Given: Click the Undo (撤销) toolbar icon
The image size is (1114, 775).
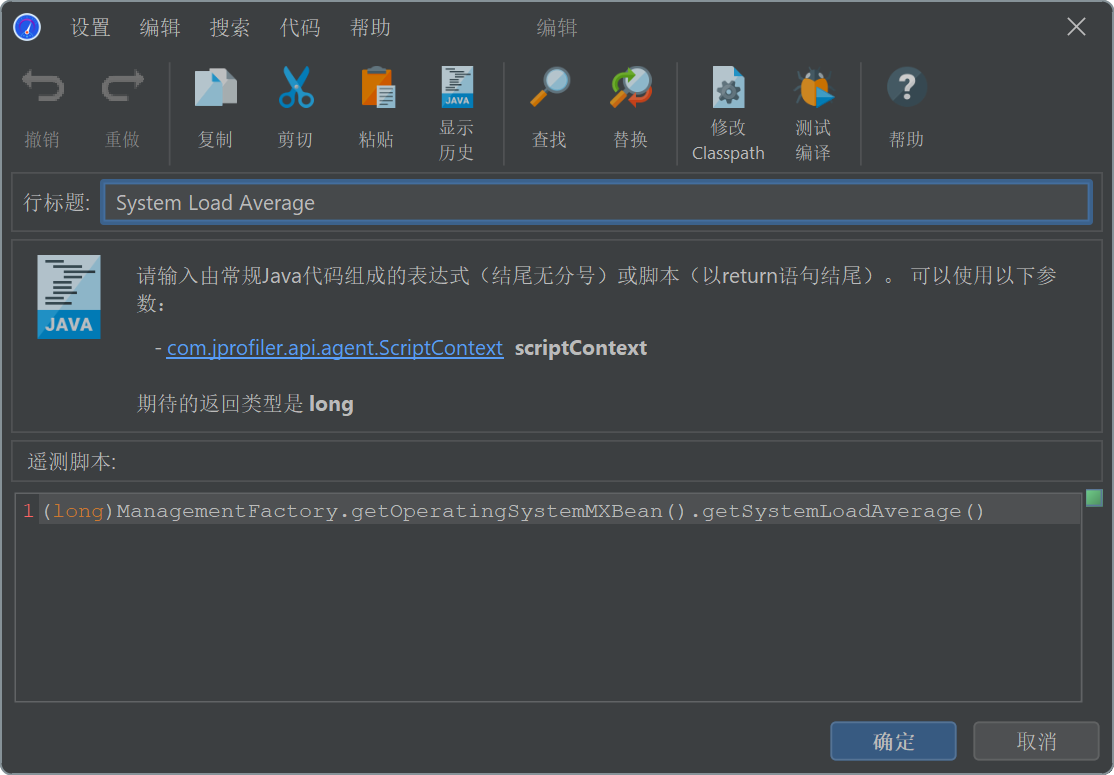Looking at the screenshot, I should [43, 88].
